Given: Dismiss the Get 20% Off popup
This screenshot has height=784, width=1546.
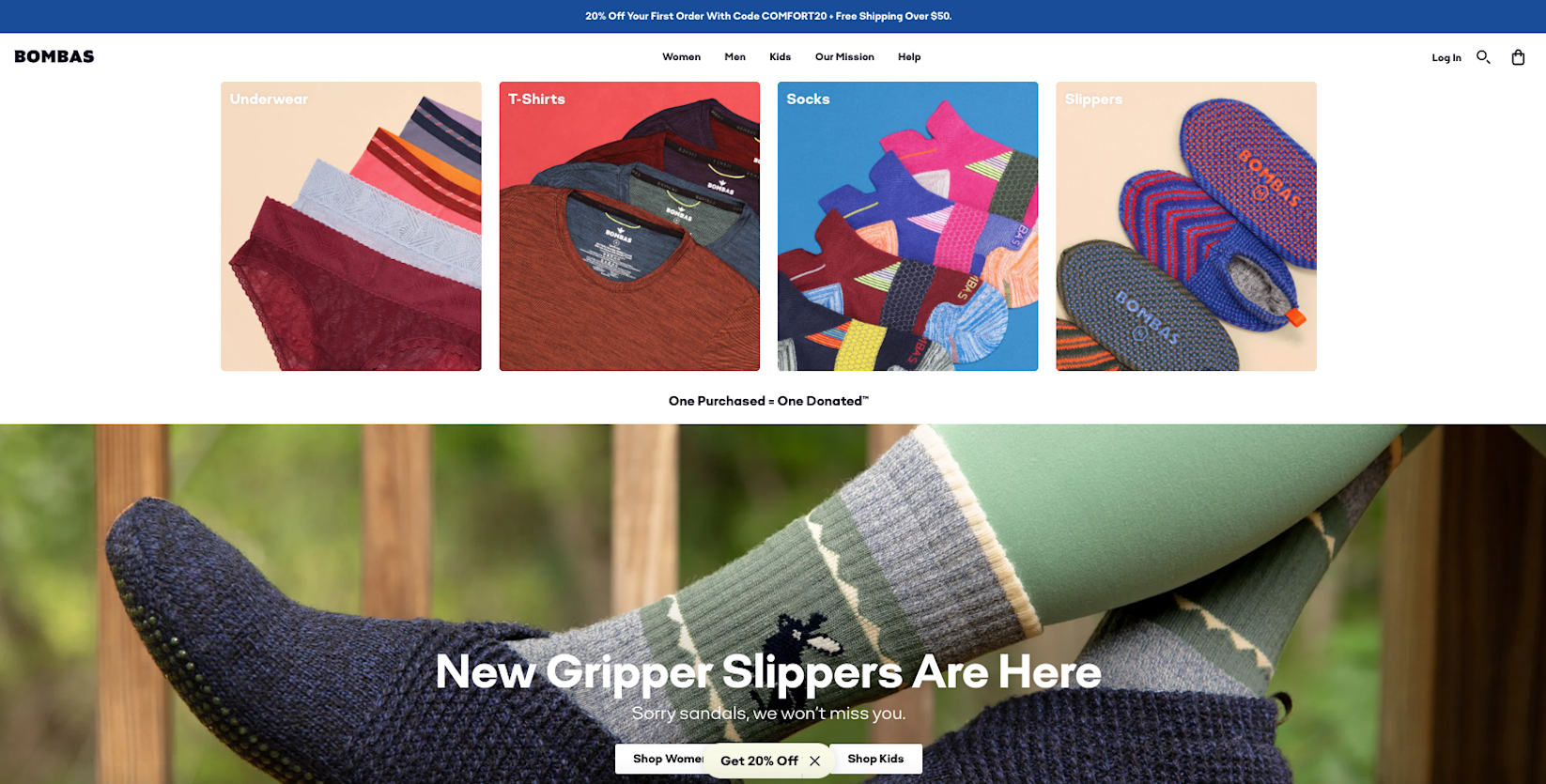Looking at the screenshot, I should tap(814, 761).
